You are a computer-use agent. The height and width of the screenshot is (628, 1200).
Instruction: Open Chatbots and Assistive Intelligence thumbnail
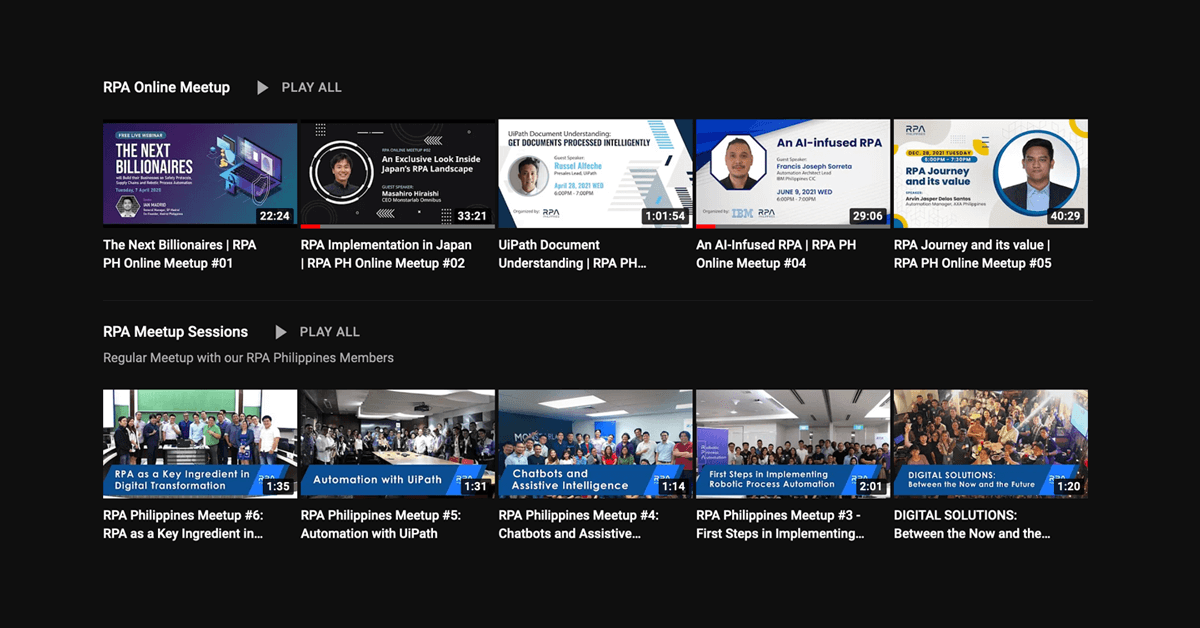point(595,444)
